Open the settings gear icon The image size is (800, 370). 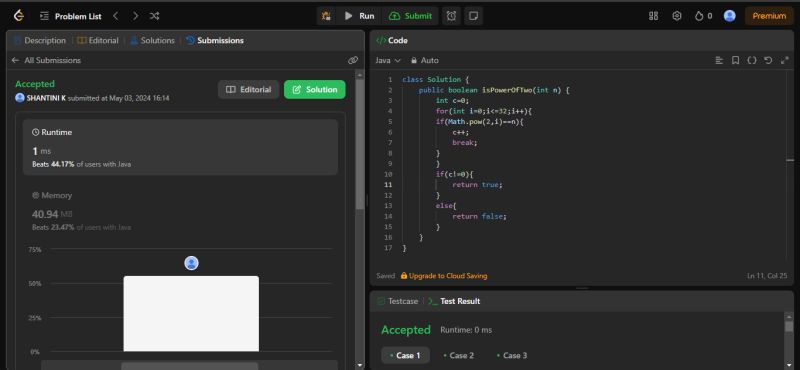coord(677,16)
